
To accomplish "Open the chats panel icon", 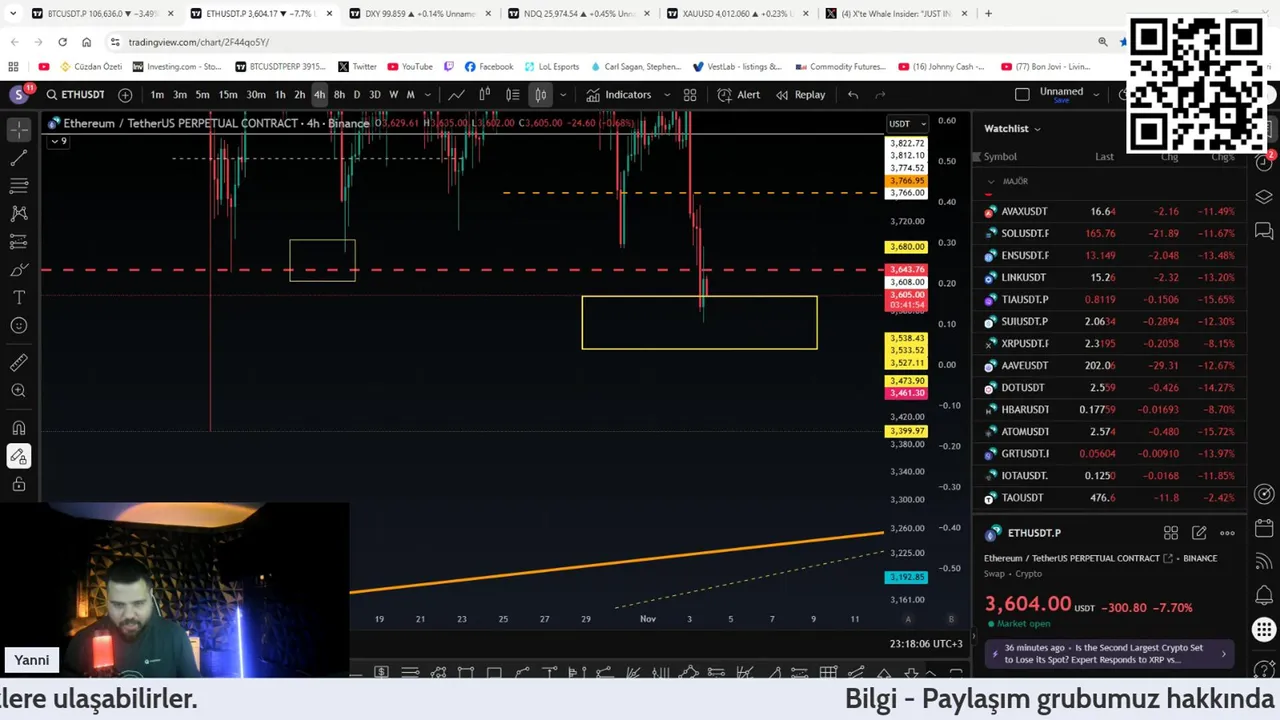I will (x=1264, y=231).
